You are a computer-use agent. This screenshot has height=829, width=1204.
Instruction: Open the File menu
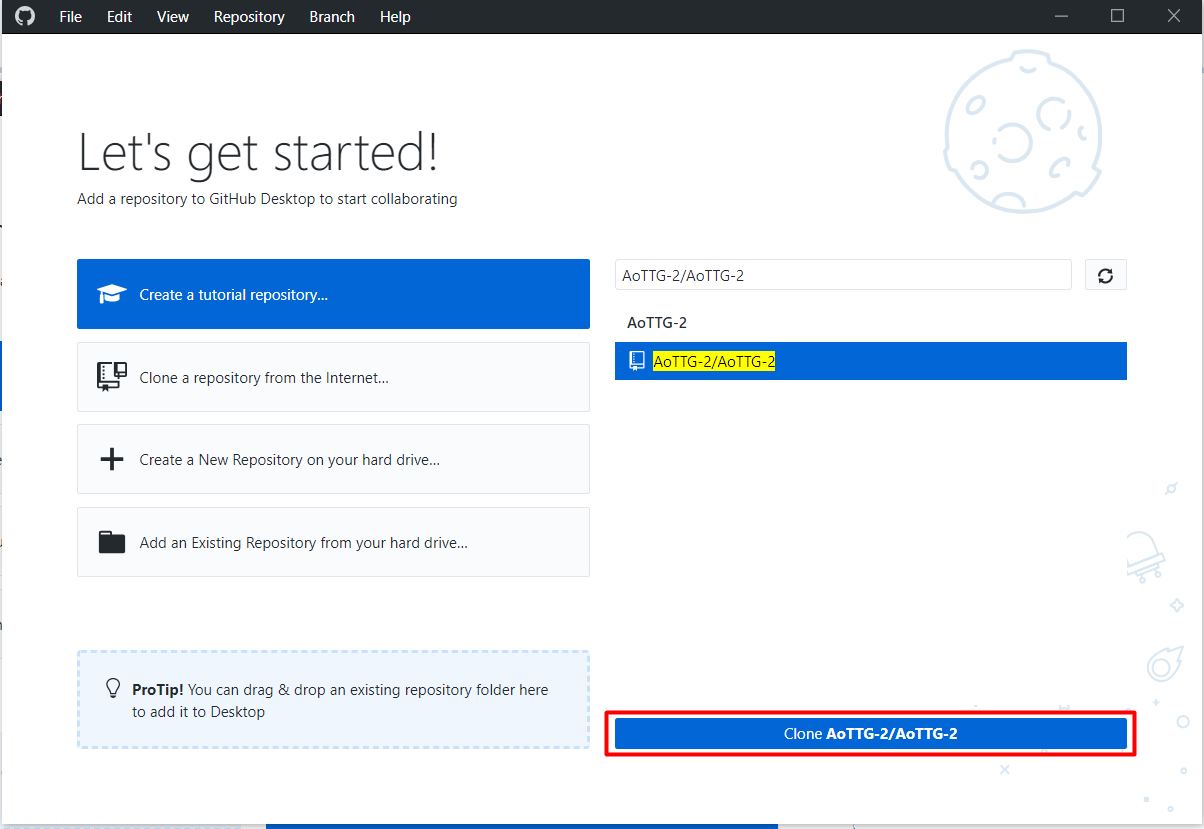[x=70, y=17]
